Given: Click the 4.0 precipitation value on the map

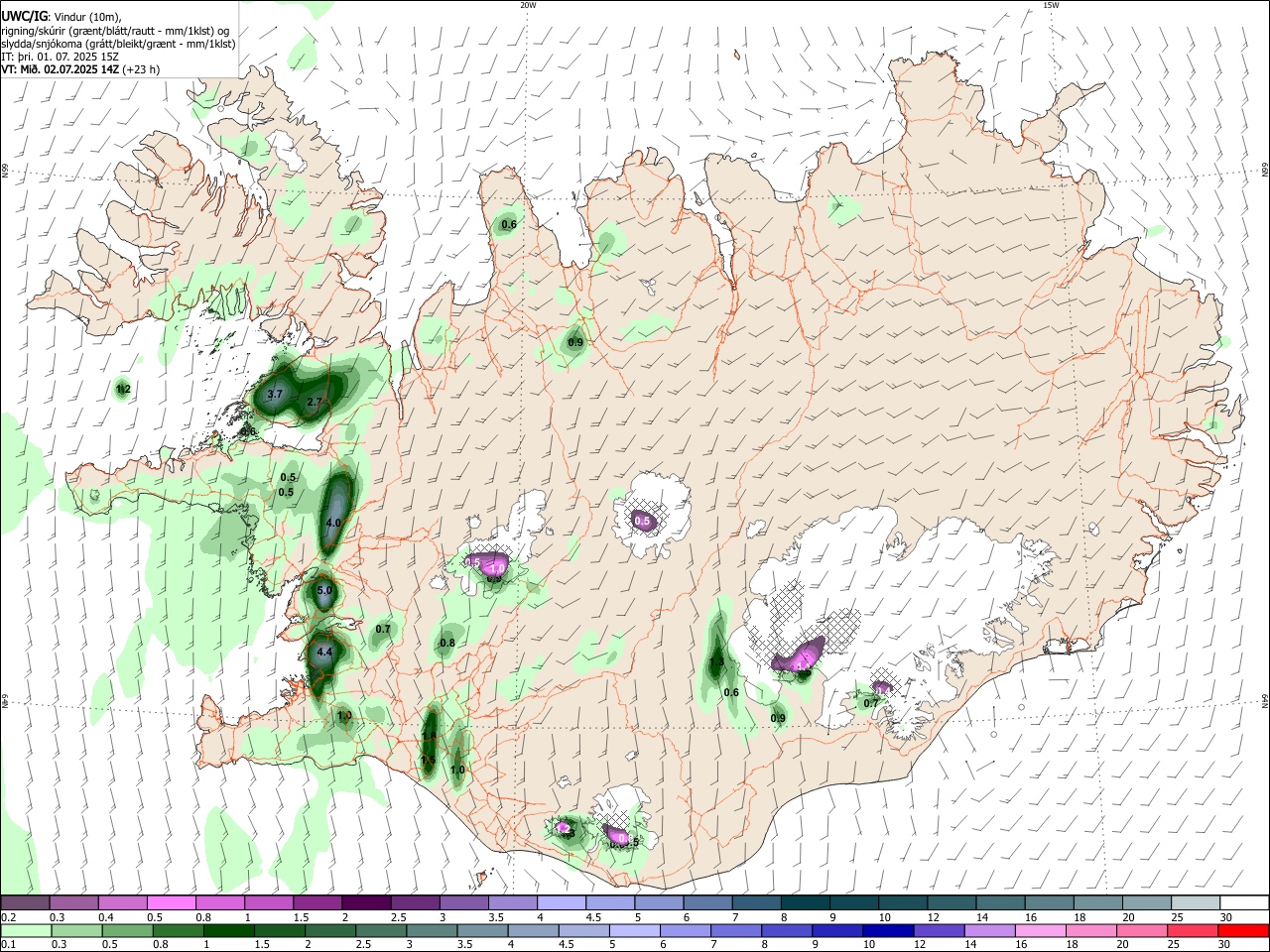Looking at the screenshot, I should [333, 523].
